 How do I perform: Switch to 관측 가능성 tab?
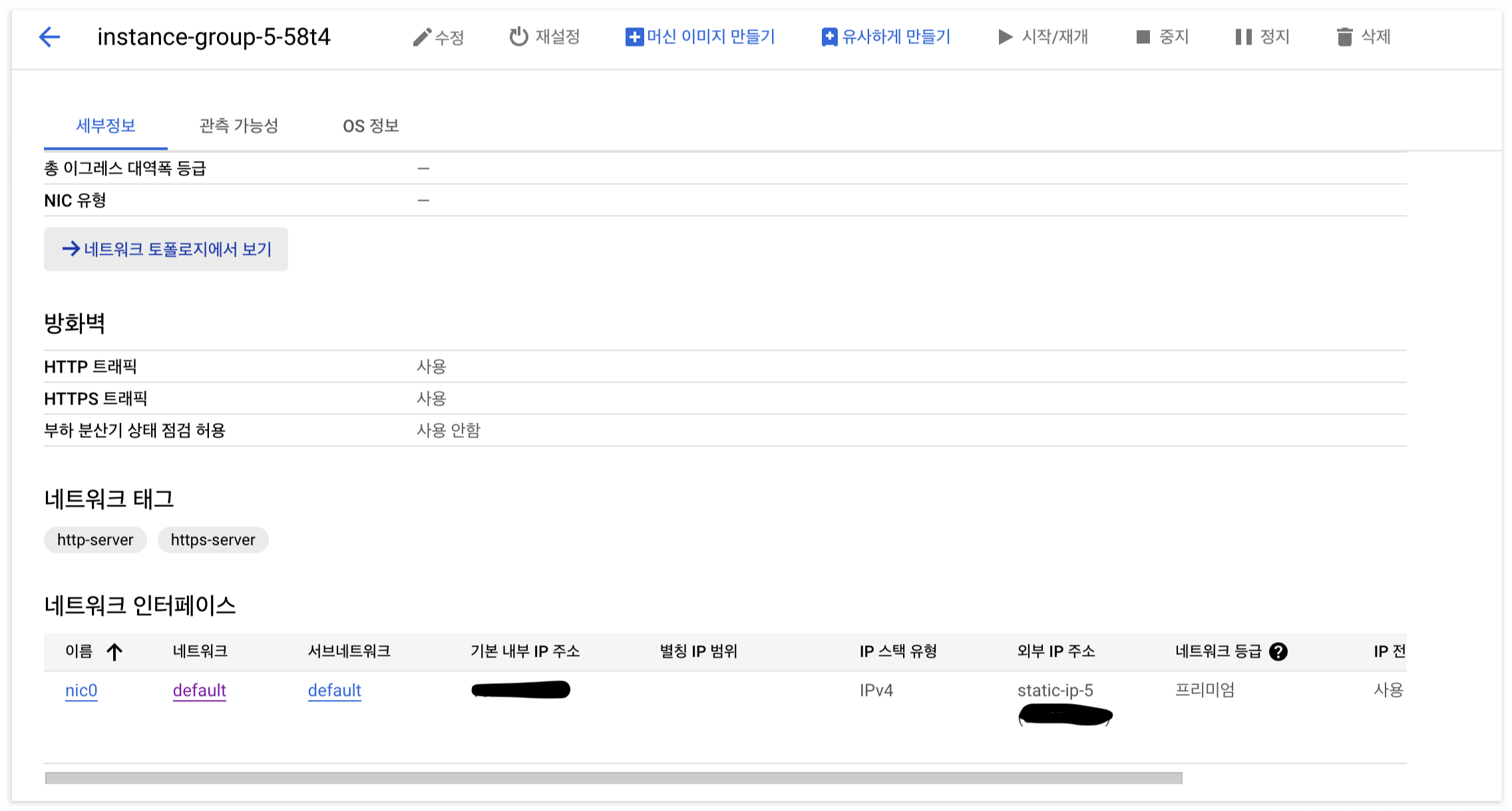[238, 126]
